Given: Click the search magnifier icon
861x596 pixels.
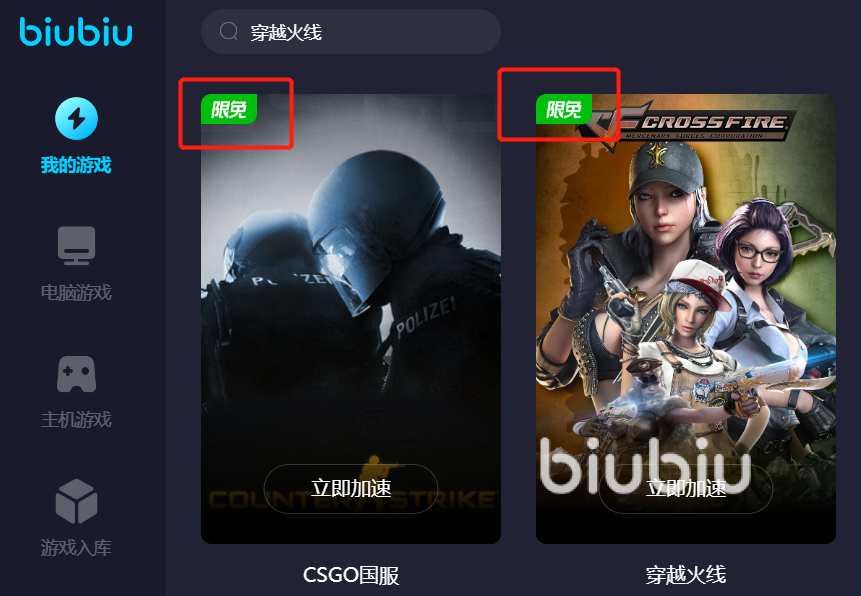Looking at the screenshot, I should tap(228, 31).
